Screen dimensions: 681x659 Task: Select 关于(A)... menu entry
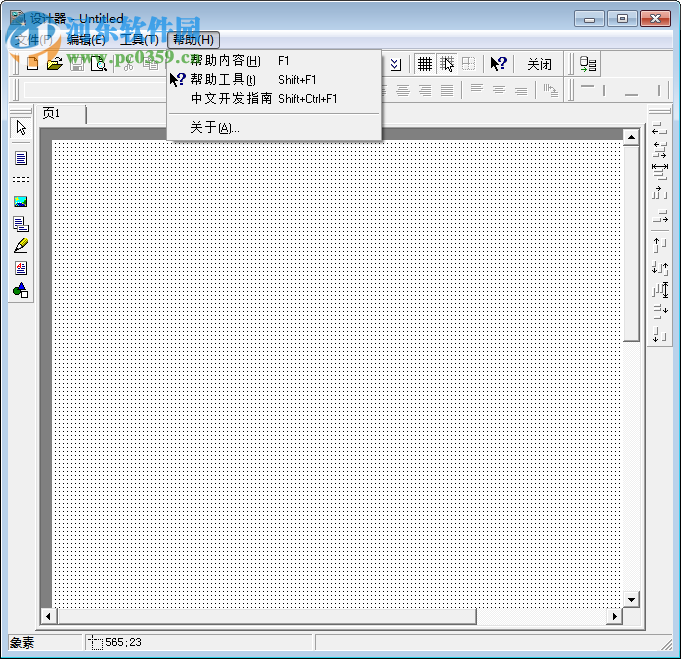[274, 128]
